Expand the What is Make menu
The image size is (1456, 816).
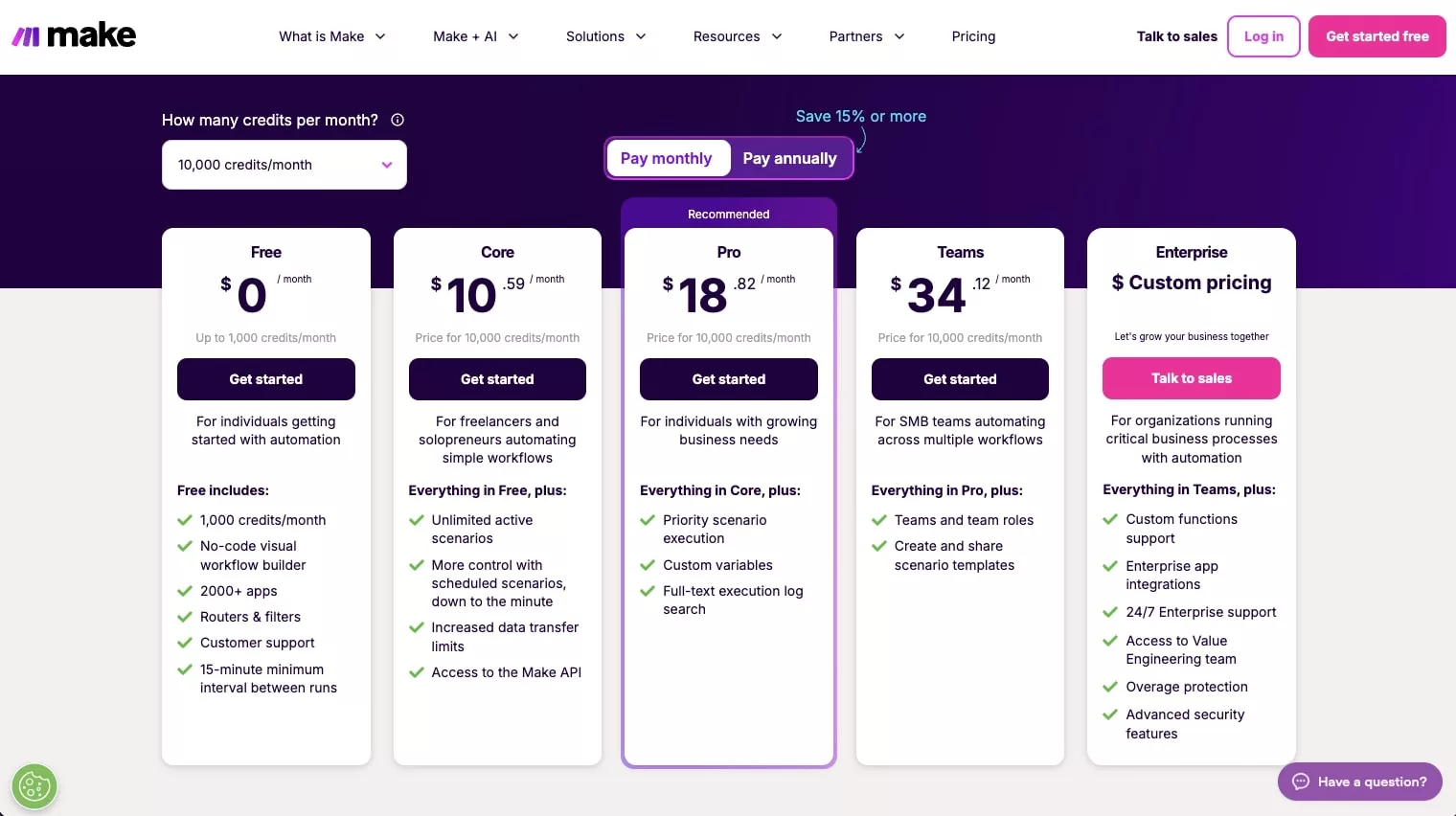[331, 36]
